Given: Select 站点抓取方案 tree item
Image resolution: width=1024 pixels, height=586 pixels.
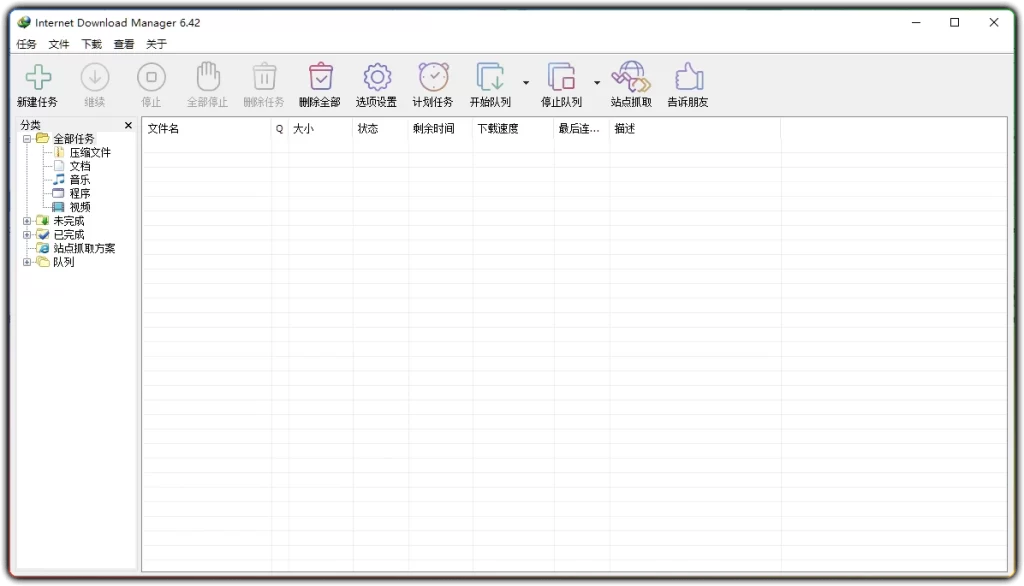Looking at the screenshot, I should [x=84, y=249].
